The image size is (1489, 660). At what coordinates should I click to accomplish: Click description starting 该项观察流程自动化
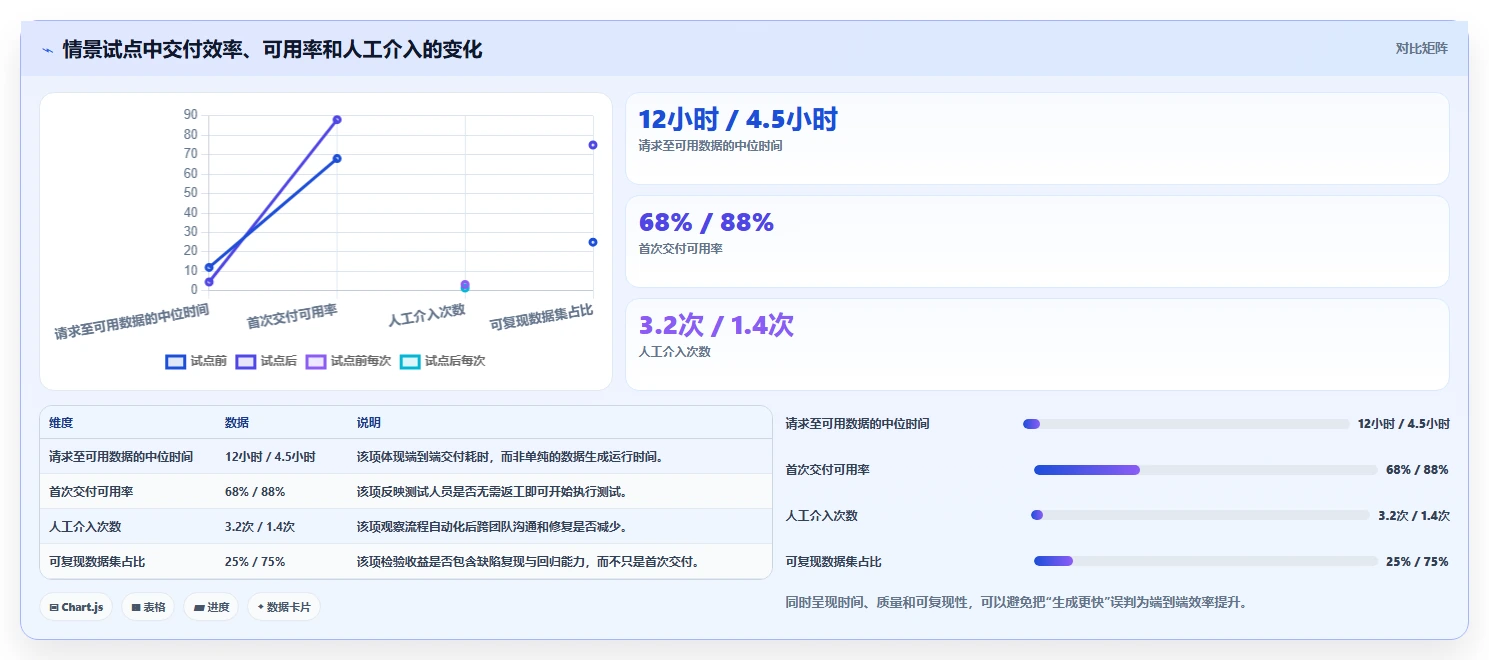[x=492, y=526]
